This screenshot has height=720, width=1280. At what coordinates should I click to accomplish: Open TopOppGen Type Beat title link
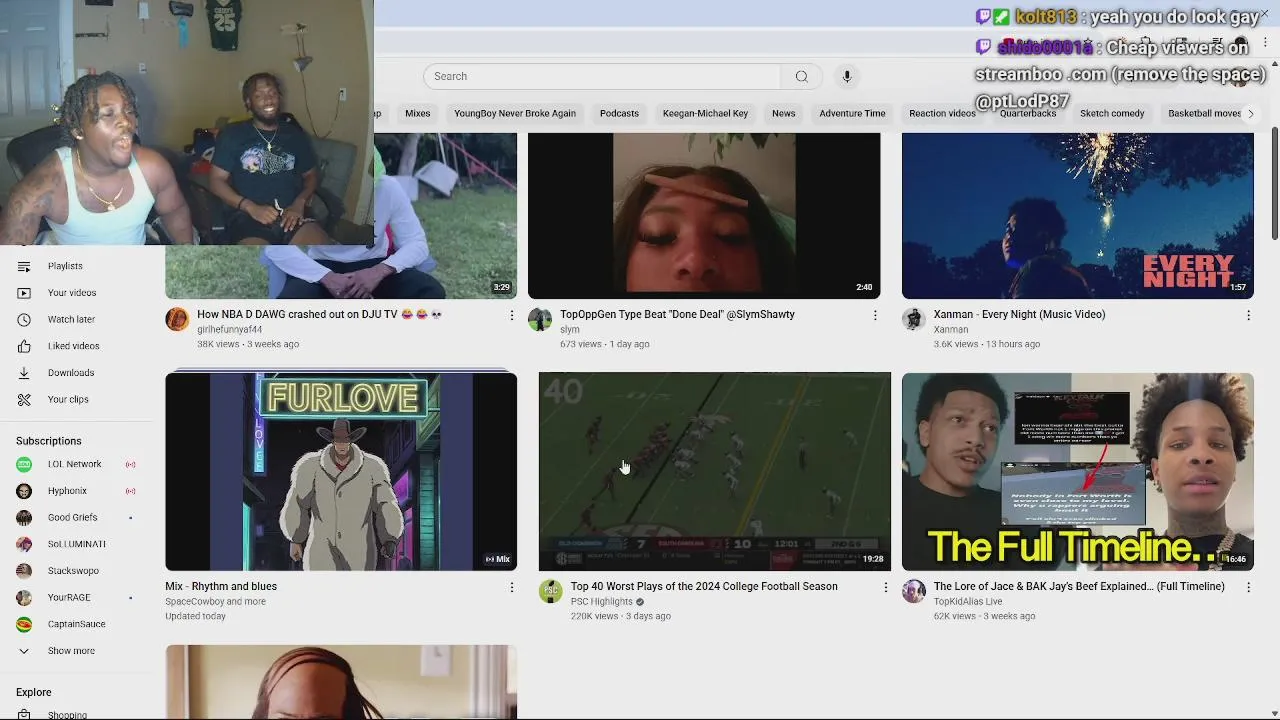[x=677, y=315]
